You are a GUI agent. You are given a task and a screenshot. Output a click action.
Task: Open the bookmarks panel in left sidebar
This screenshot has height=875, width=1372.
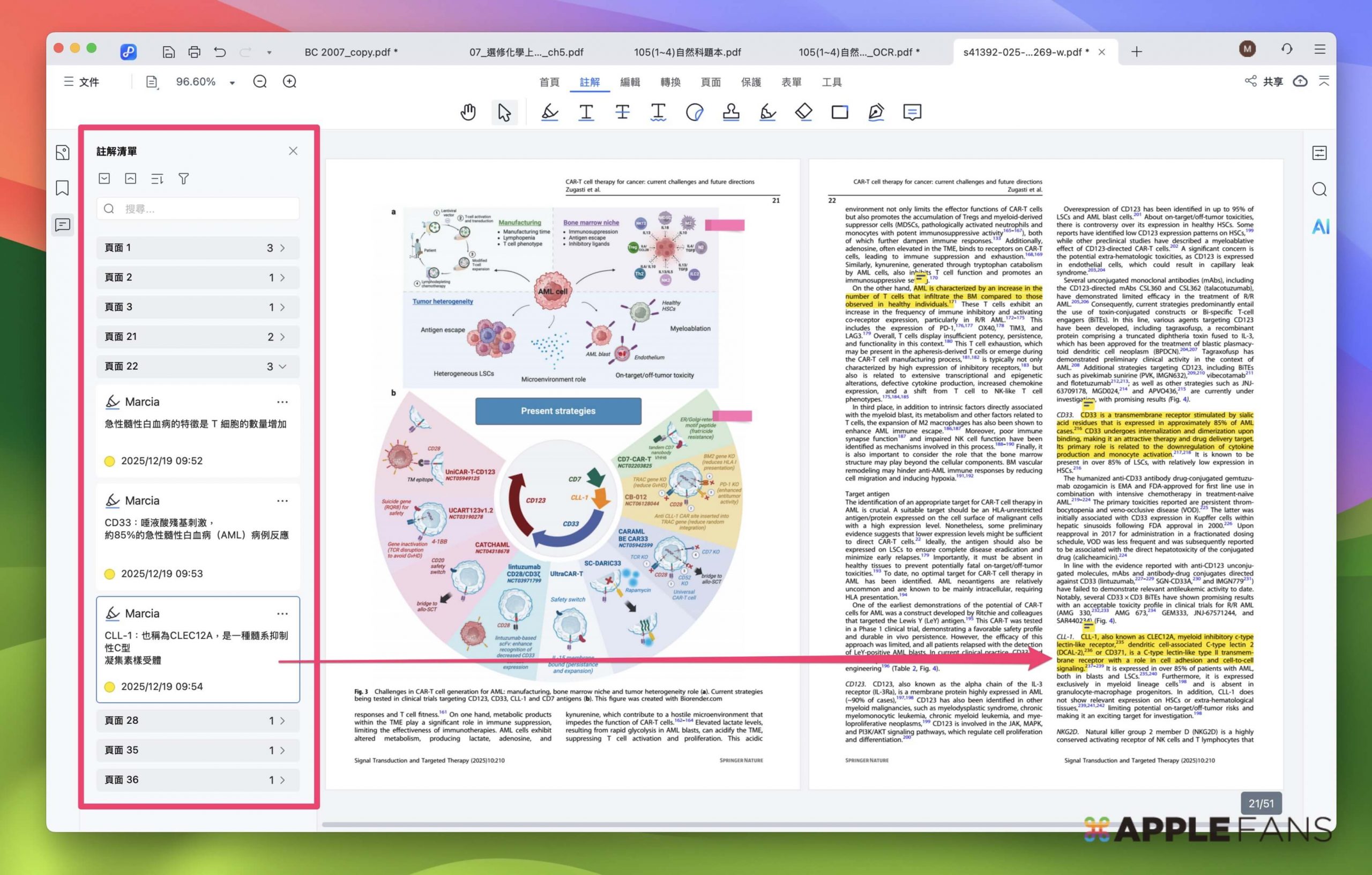pyautogui.click(x=63, y=188)
